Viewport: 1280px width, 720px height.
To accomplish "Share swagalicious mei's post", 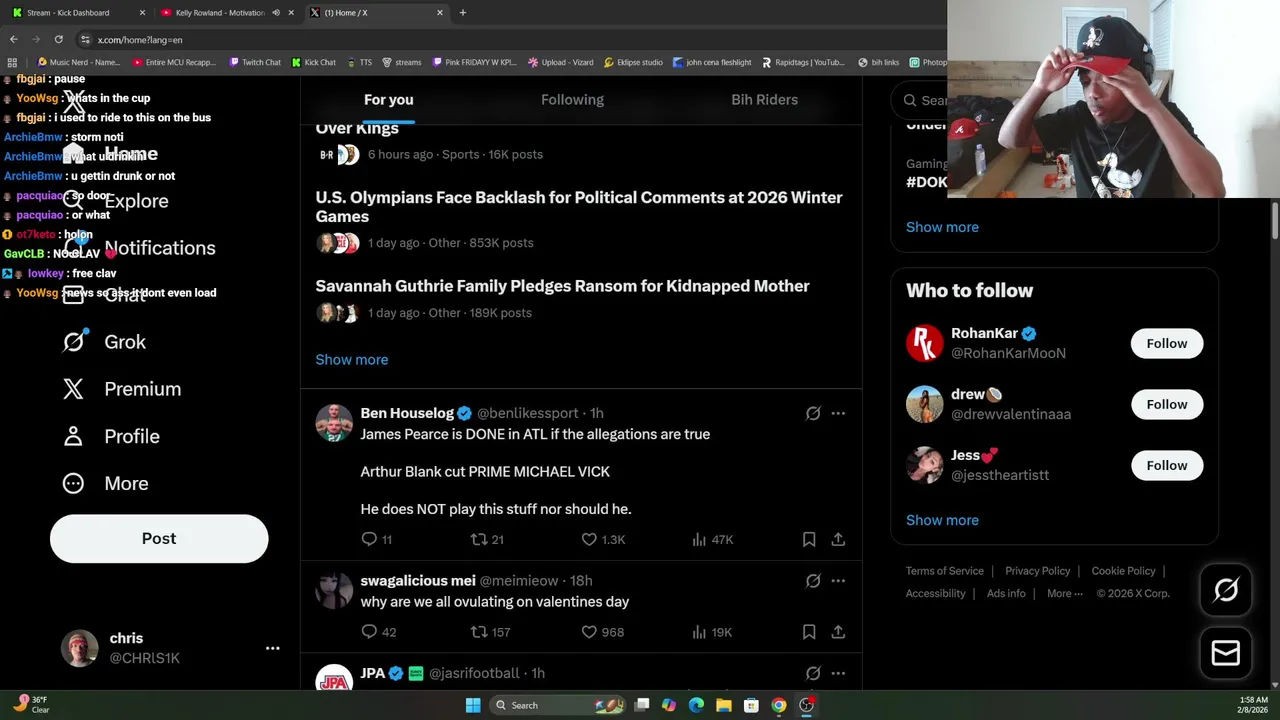I will 838,632.
